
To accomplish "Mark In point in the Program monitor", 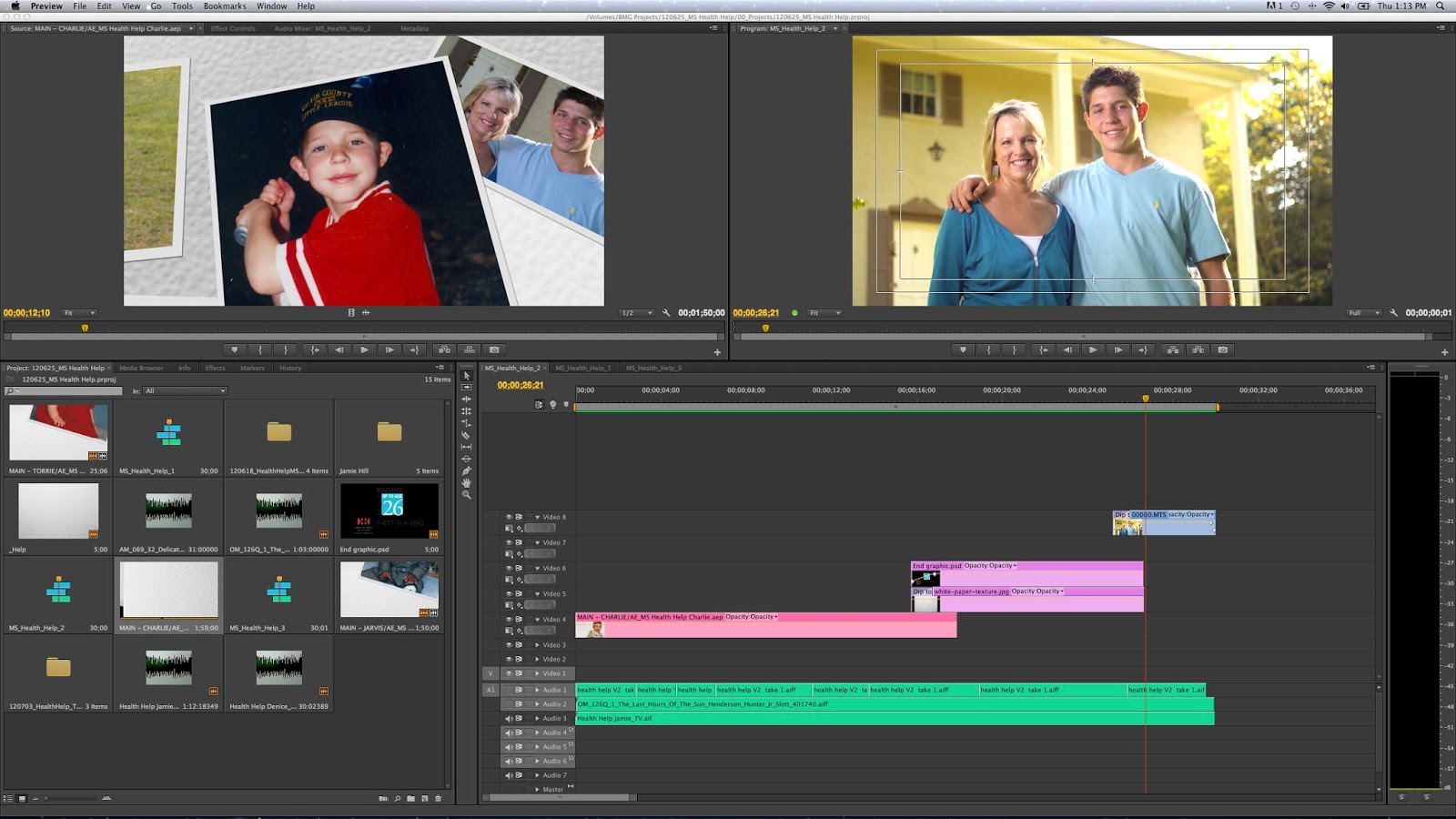I will coord(988,349).
